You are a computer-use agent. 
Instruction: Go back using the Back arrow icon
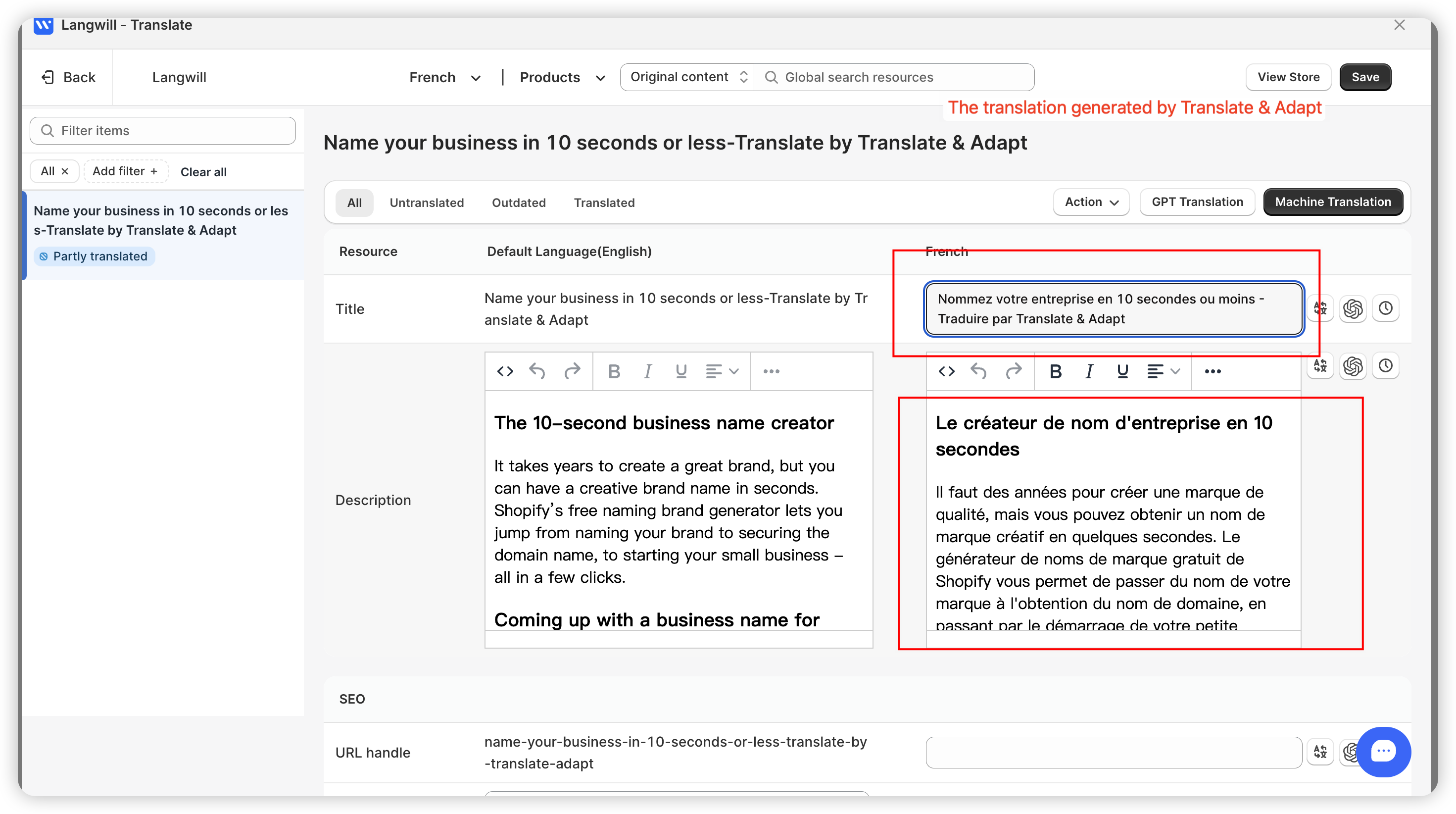click(x=48, y=78)
